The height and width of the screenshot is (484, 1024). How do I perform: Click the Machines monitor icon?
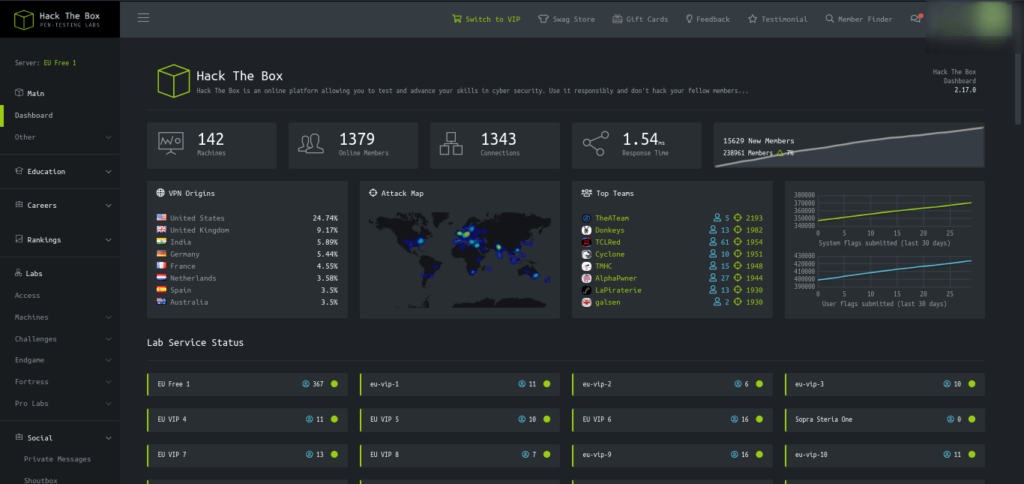(171, 145)
